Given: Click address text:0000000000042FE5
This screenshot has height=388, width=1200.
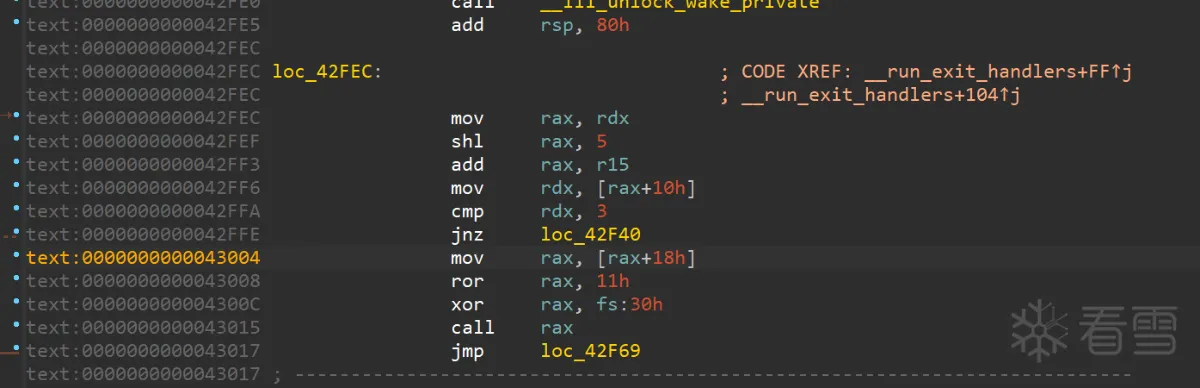Looking at the screenshot, I should [143, 25].
